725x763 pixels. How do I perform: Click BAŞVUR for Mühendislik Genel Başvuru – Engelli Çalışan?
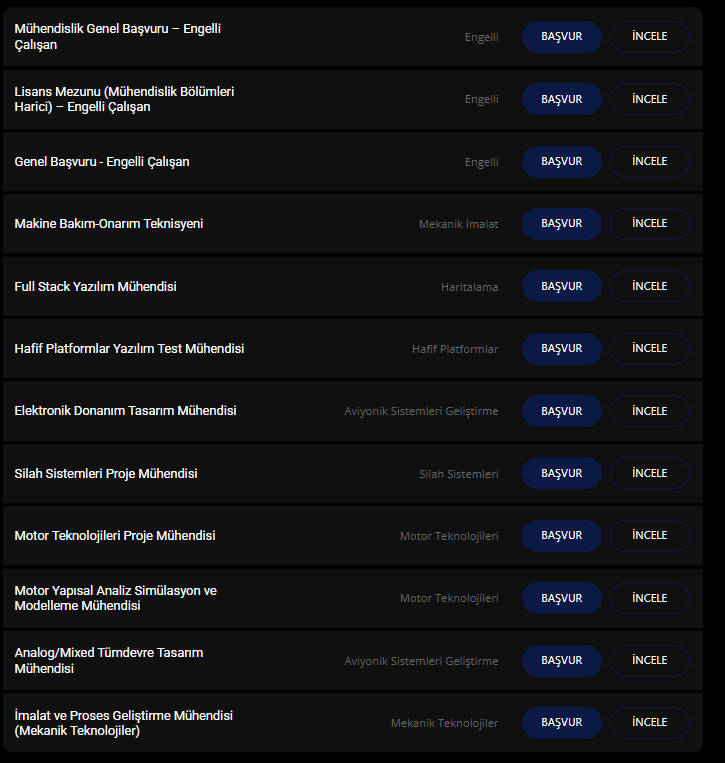click(561, 37)
